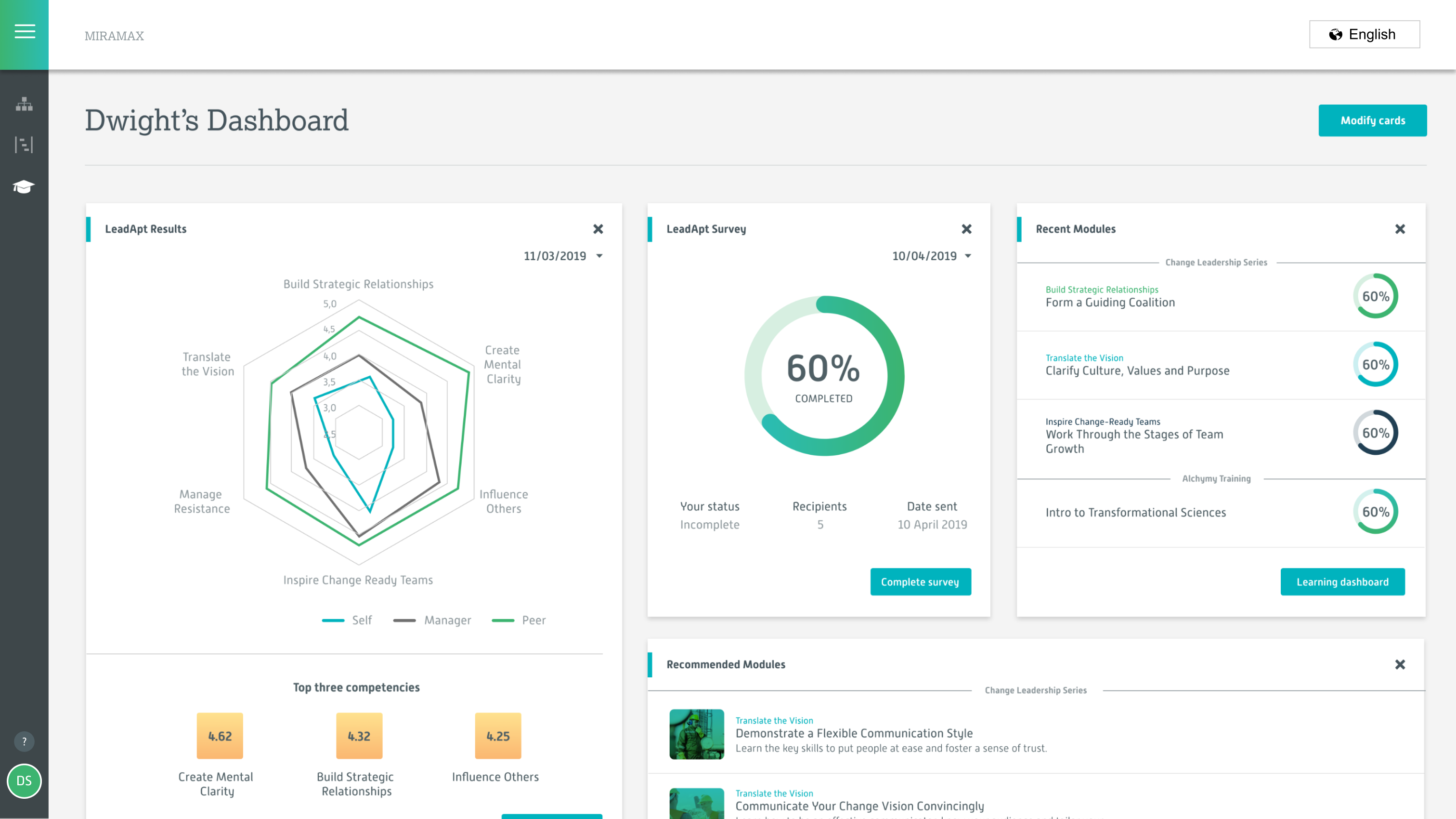Toggle the Self series in the radar legend
This screenshot has height=819, width=1456.
click(348, 620)
